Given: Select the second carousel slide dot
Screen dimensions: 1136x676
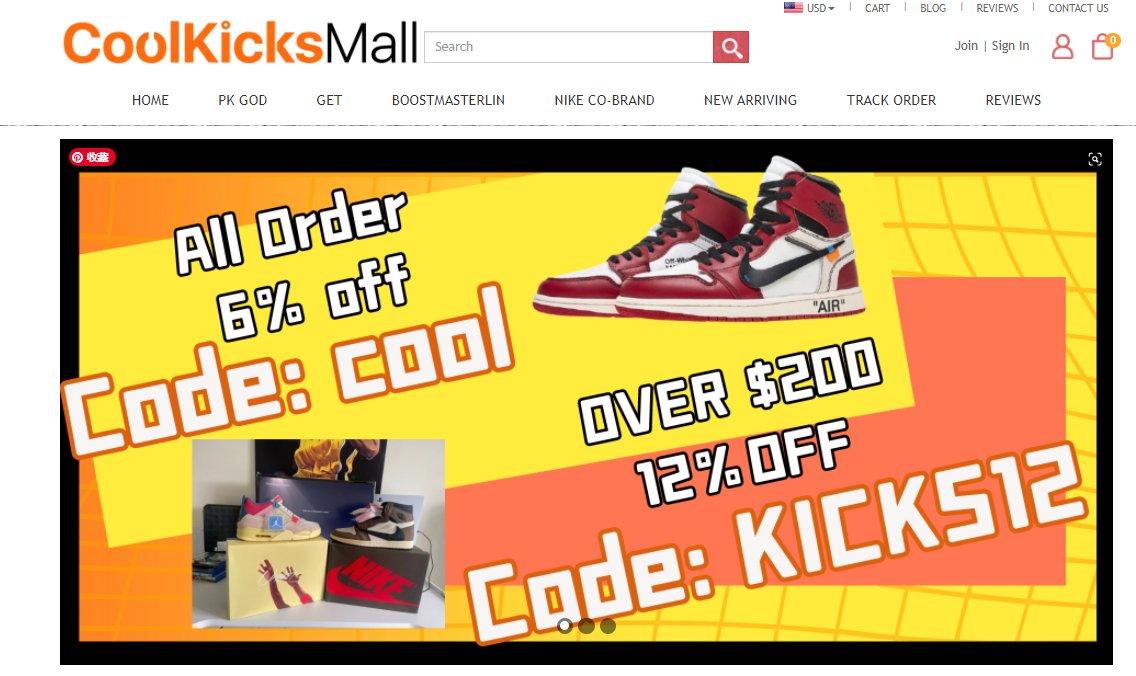Looking at the screenshot, I should (x=586, y=625).
